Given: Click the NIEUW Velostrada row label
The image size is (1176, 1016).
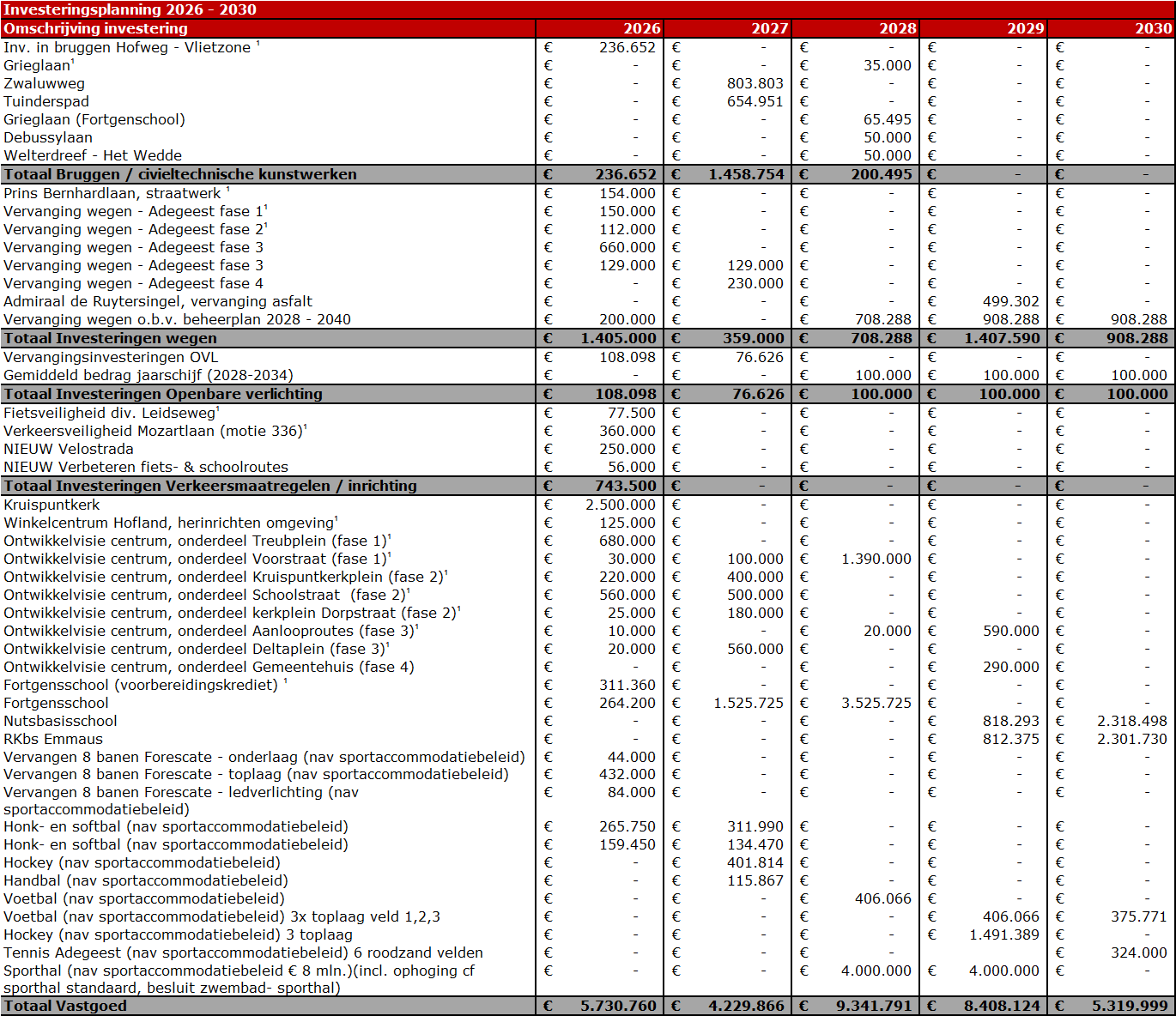Looking at the screenshot, I should pos(69,449).
